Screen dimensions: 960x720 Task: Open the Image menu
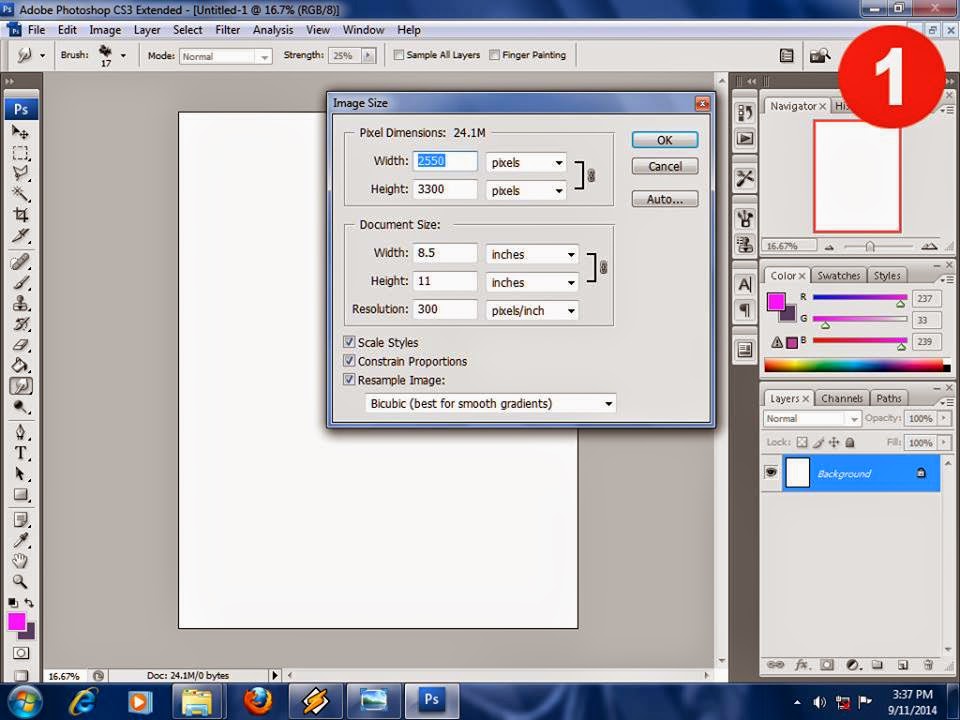click(105, 30)
